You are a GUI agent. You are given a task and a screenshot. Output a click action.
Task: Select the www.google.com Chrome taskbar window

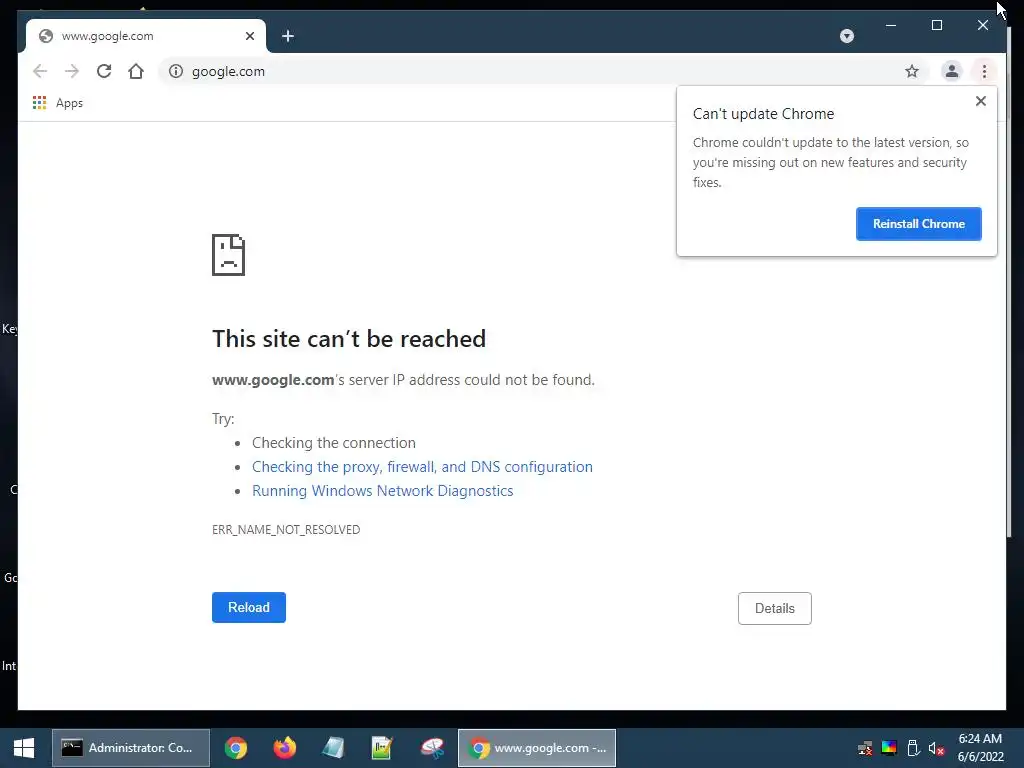click(x=537, y=748)
